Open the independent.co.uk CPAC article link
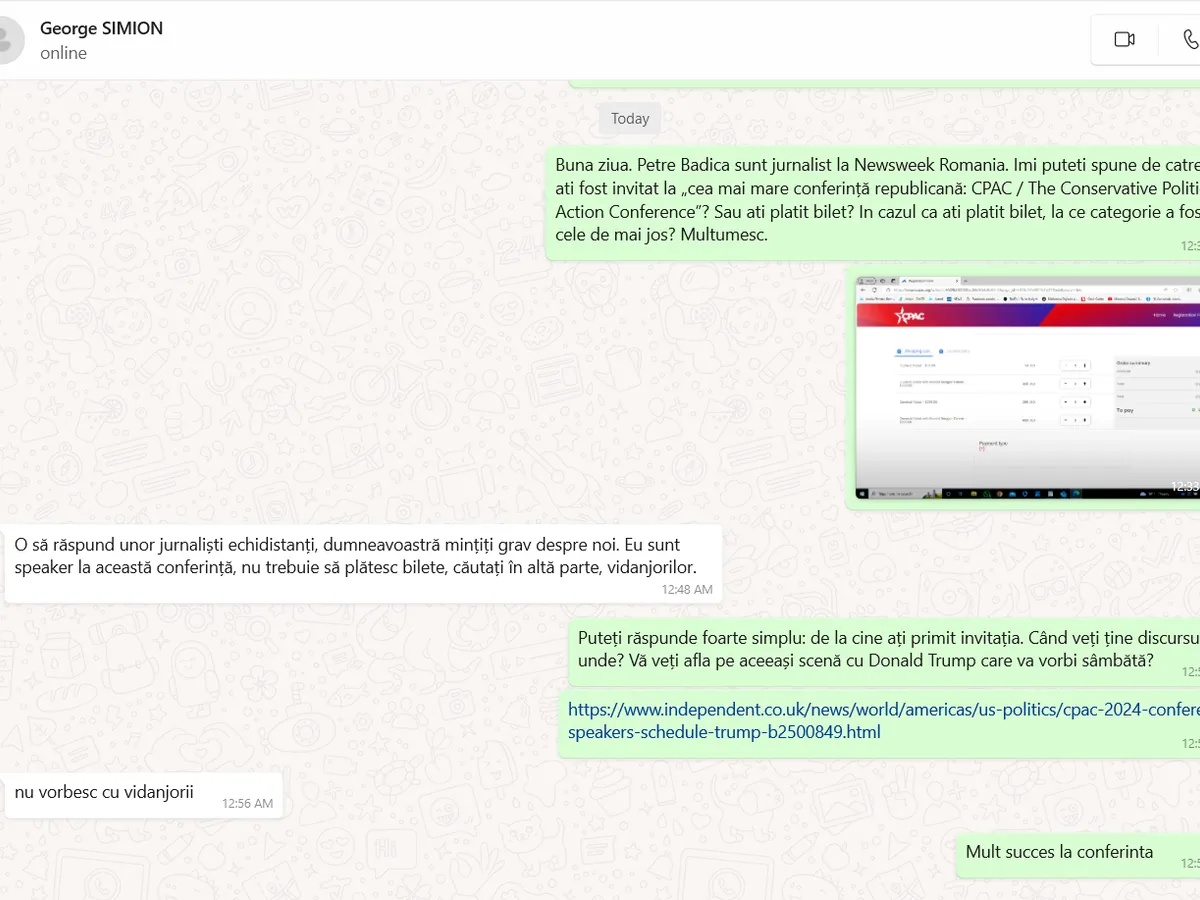Screen dimensions: 1200x900 point(880,720)
